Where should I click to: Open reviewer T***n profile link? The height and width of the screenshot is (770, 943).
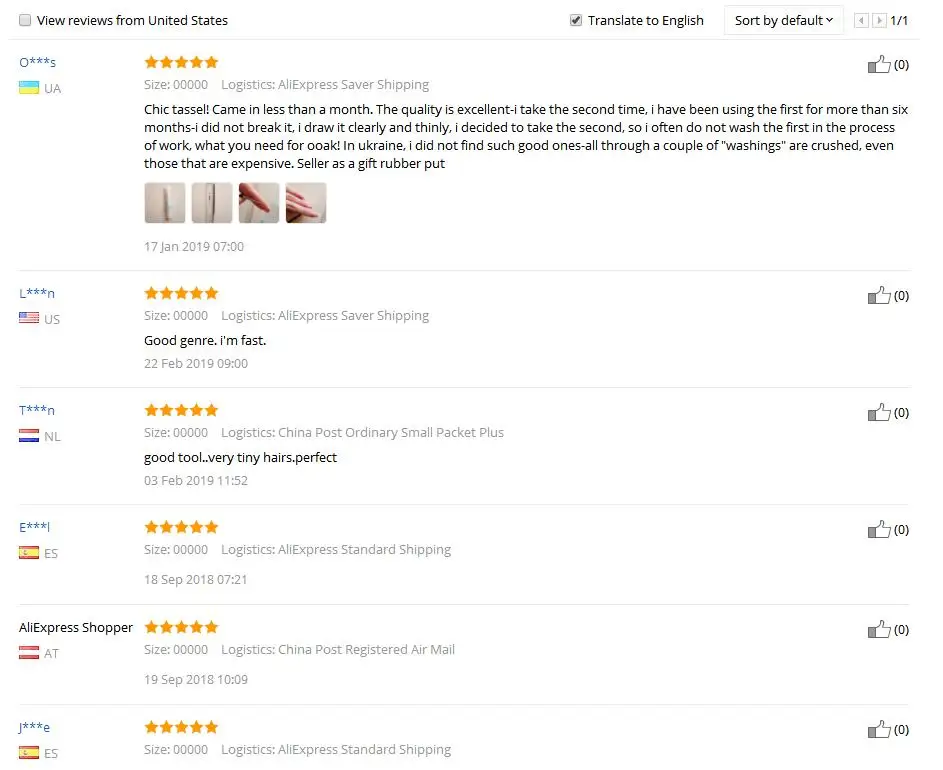(x=37, y=410)
